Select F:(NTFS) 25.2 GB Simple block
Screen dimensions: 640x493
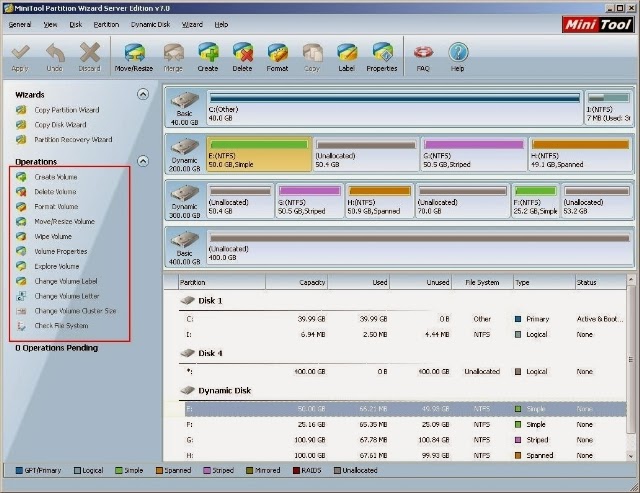tap(535, 201)
